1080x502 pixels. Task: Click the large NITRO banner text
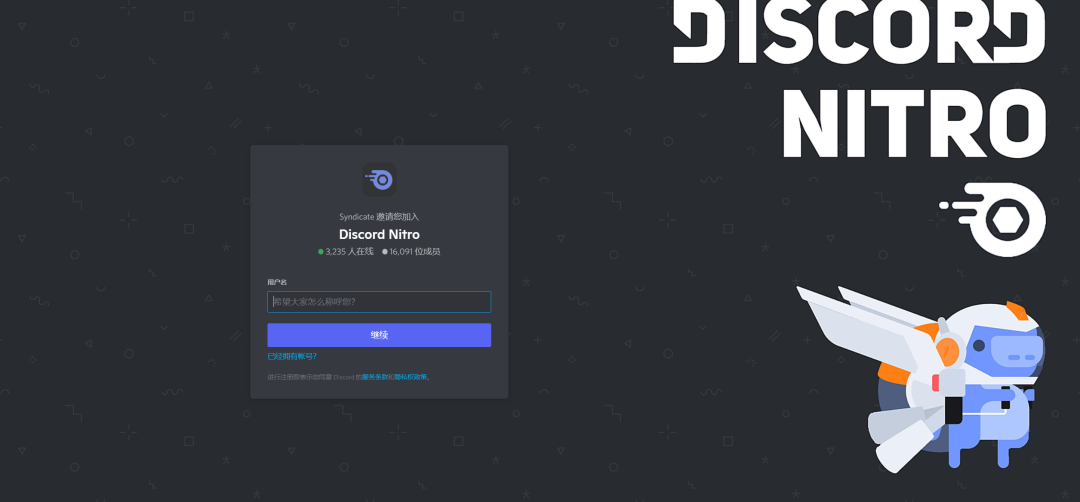[x=914, y=123]
